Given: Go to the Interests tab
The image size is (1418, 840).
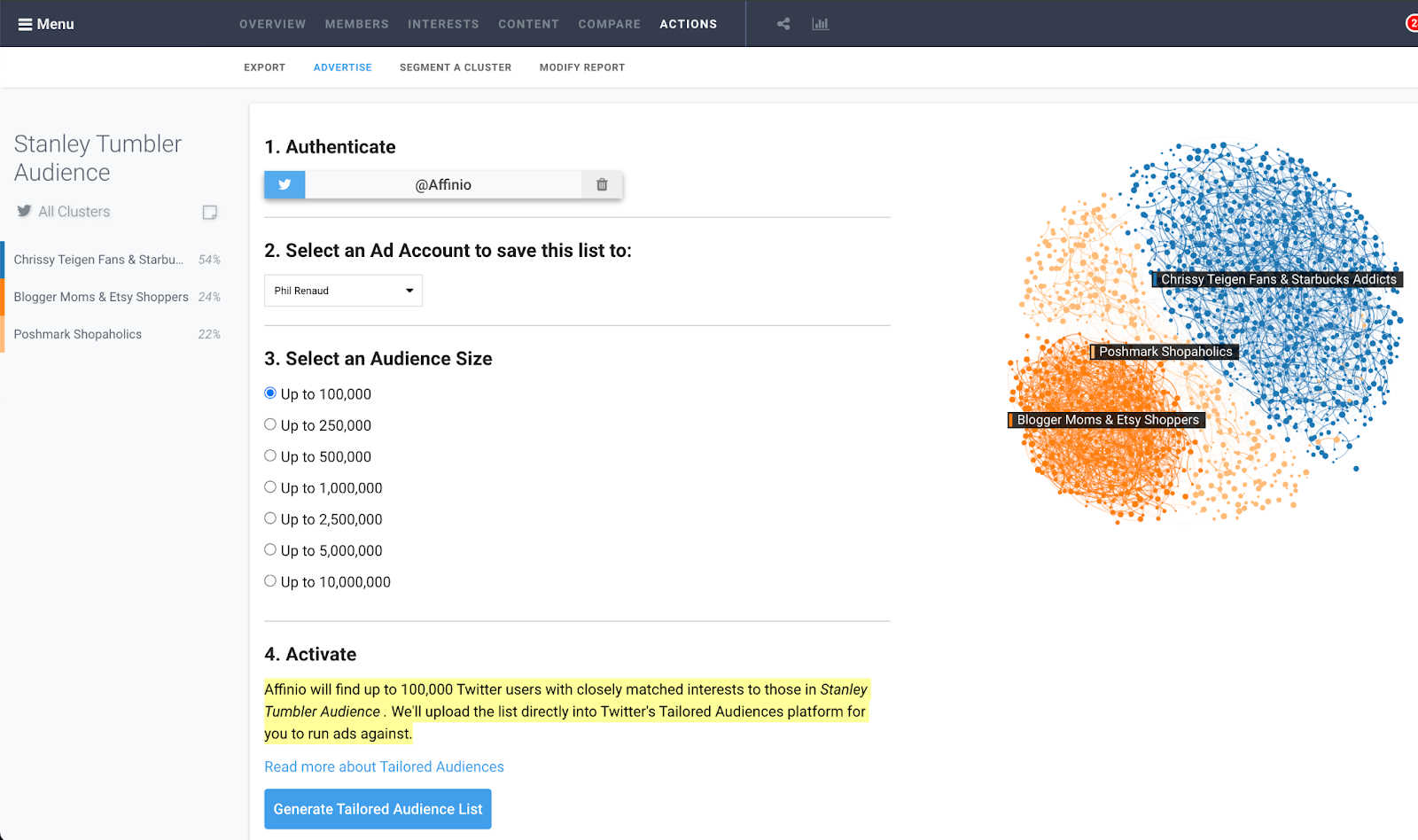Looking at the screenshot, I should (443, 24).
